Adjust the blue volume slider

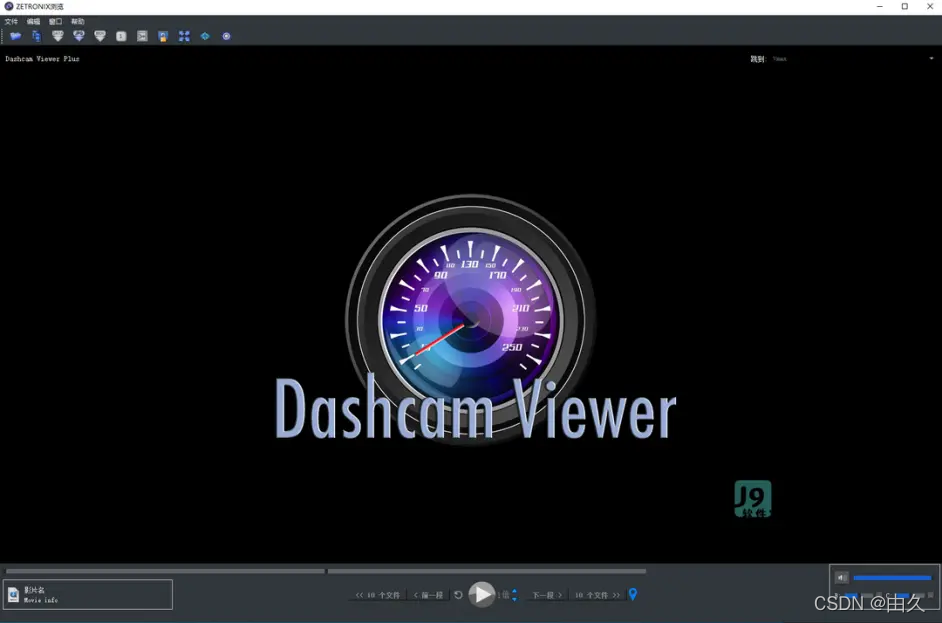(892, 578)
